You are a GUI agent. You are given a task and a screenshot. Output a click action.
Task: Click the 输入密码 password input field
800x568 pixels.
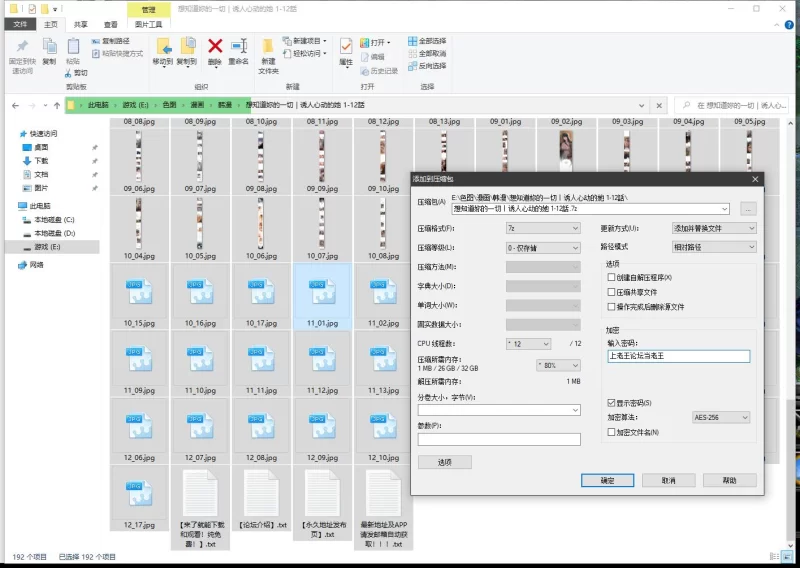pyautogui.click(x=677, y=356)
